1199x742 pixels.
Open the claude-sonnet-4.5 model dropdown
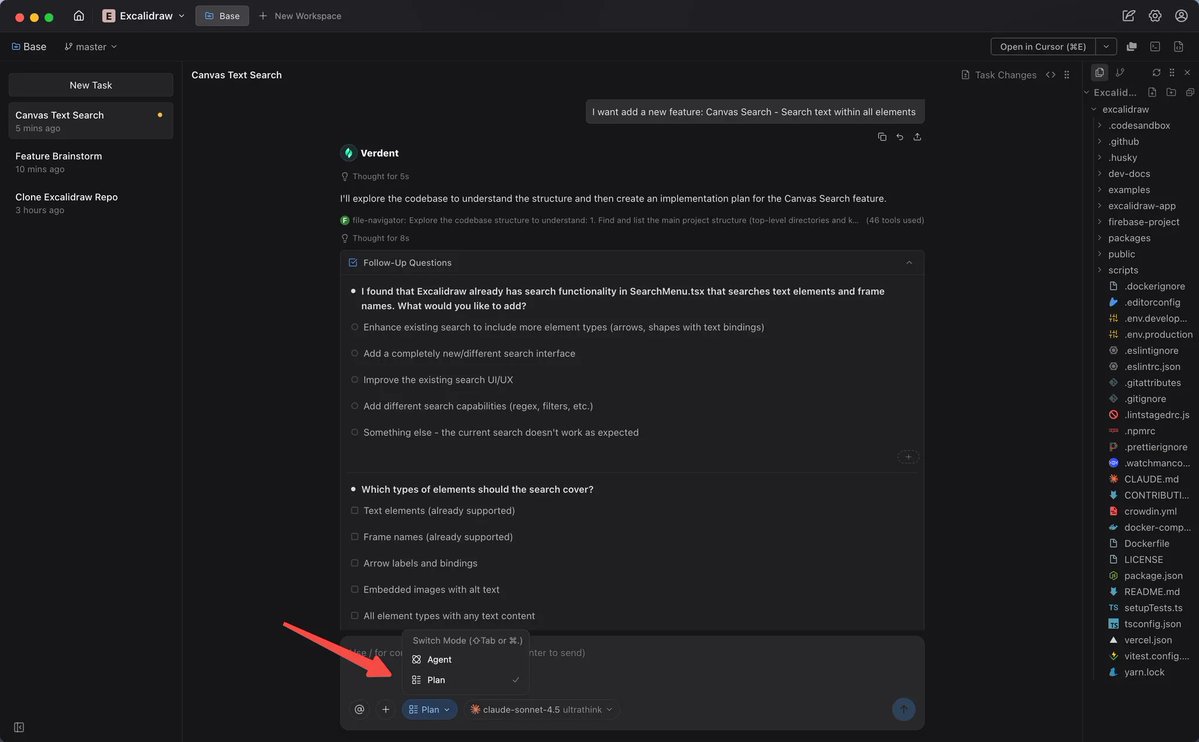(541, 709)
